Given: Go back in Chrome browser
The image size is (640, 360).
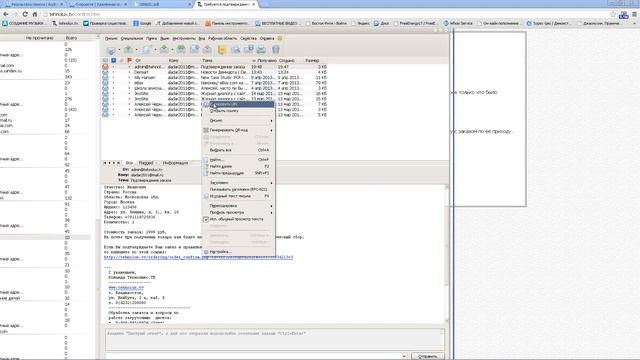Looking at the screenshot, I should (x=6, y=14).
